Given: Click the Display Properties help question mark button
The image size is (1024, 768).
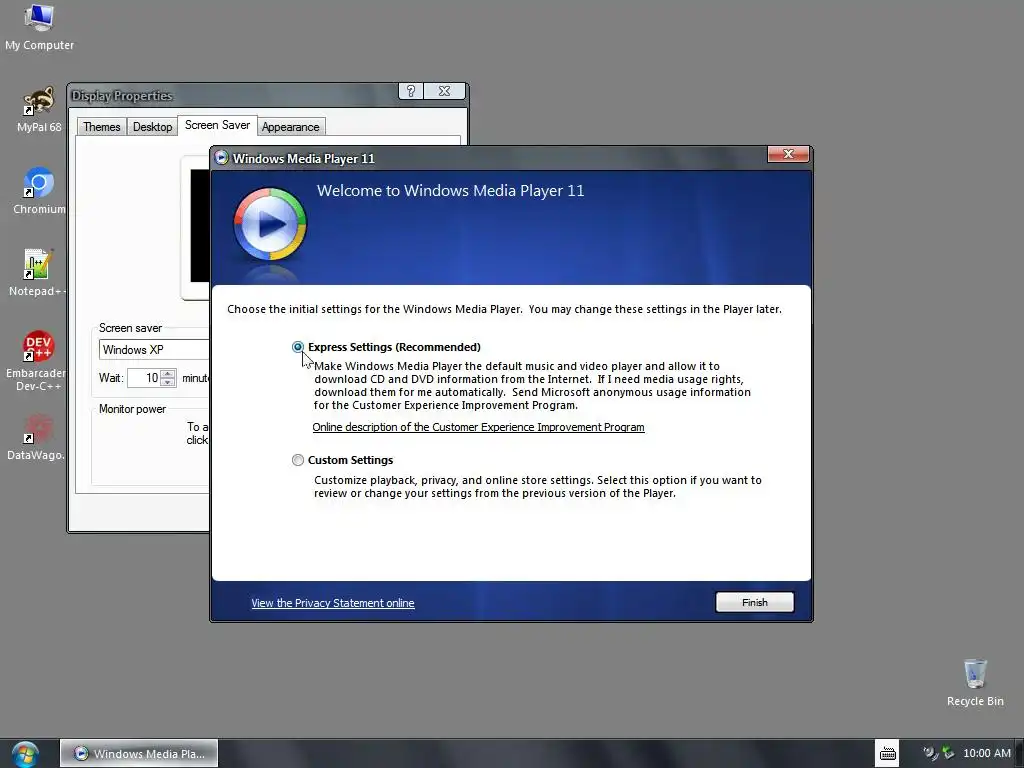Looking at the screenshot, I should click(411, 91).
